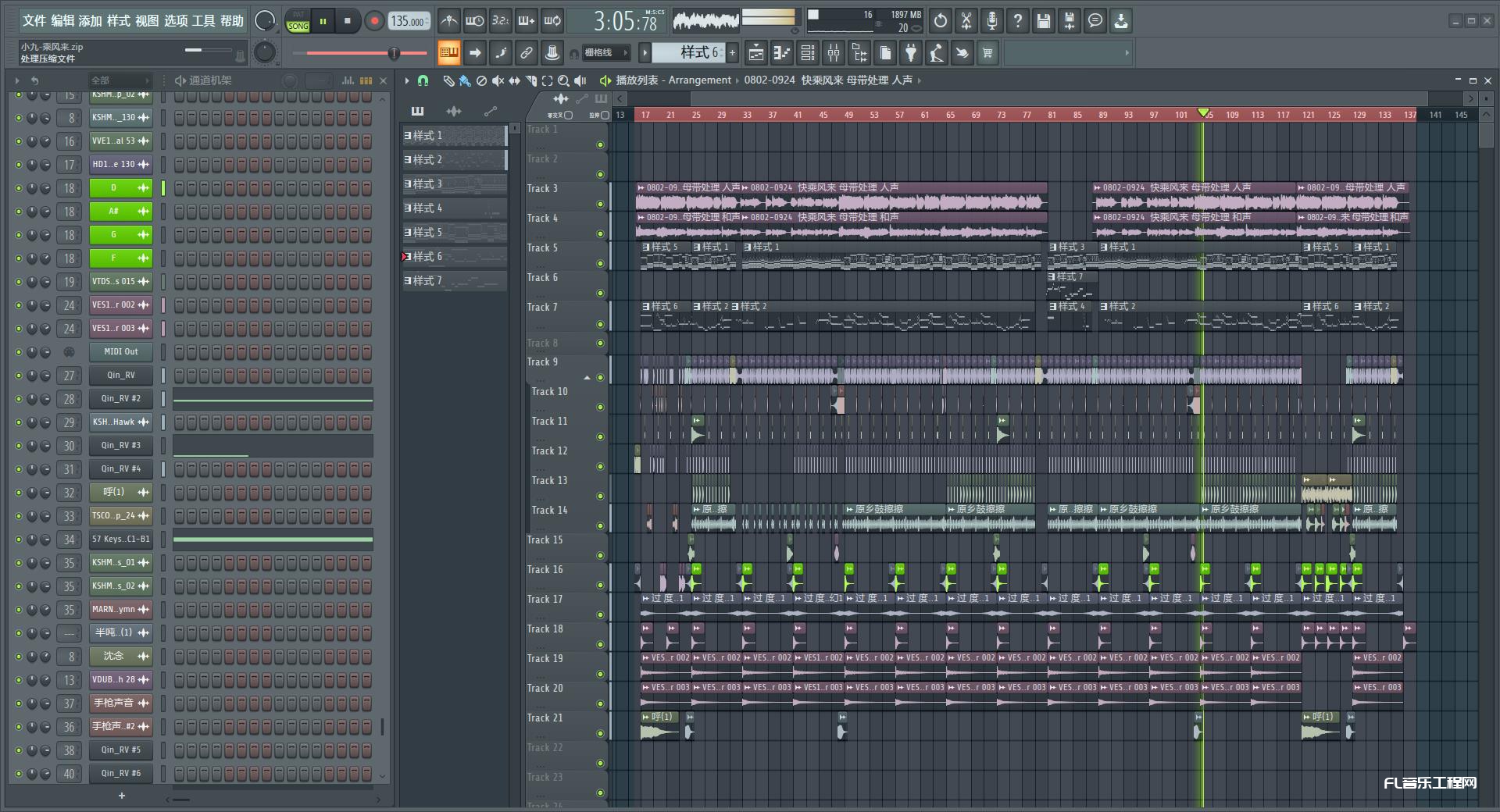
Task: Select 样式 1 in pattern picker
Action: pyautogui.click(x=455, y=136)
